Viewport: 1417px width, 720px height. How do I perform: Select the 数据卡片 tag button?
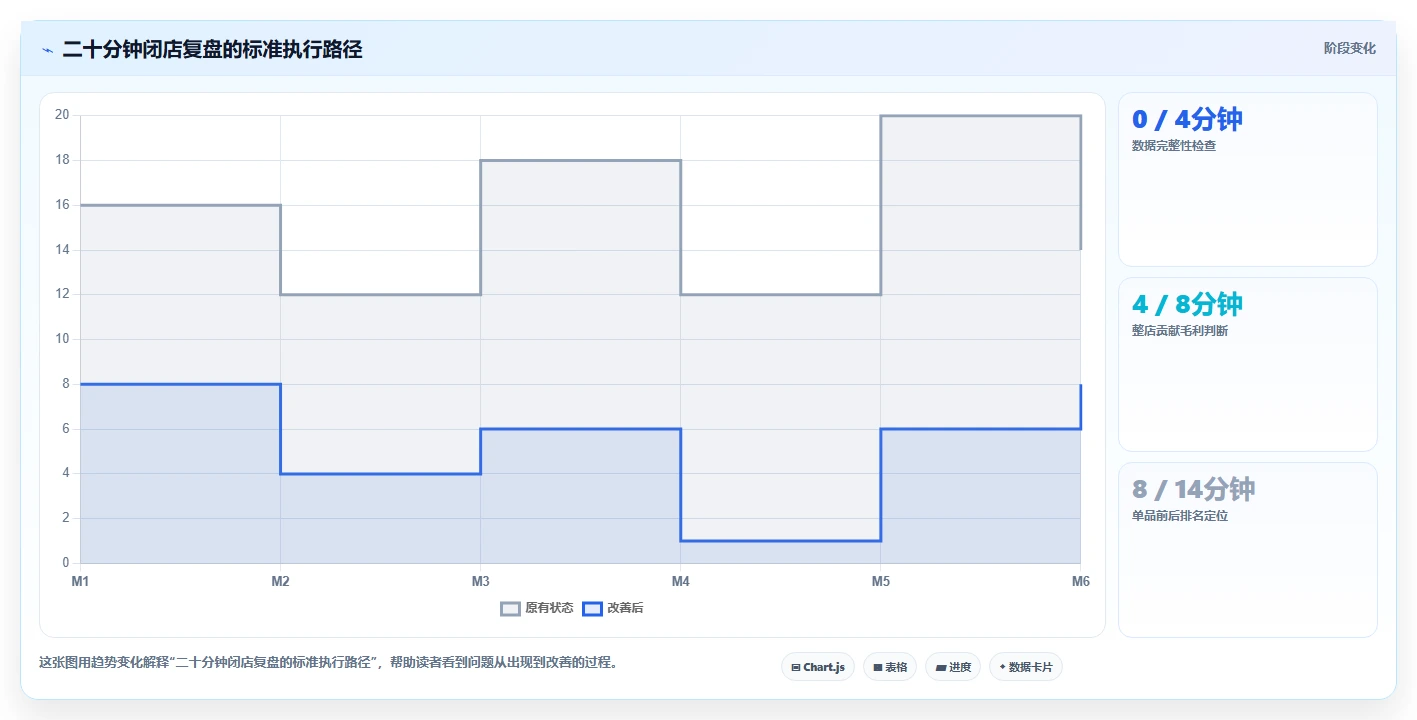1026,667
